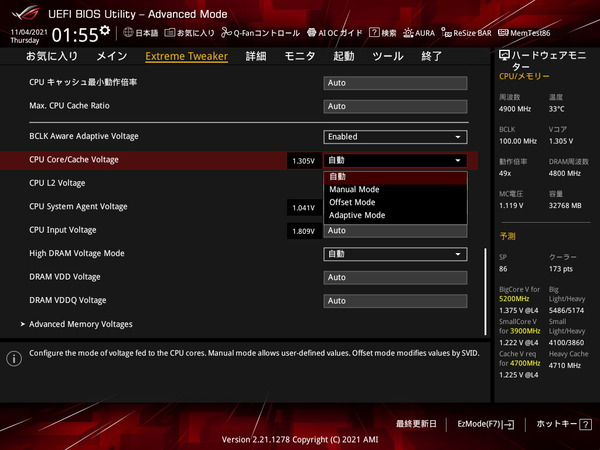
Task: Open AI OC guide icon
Action: pos(311,33)
